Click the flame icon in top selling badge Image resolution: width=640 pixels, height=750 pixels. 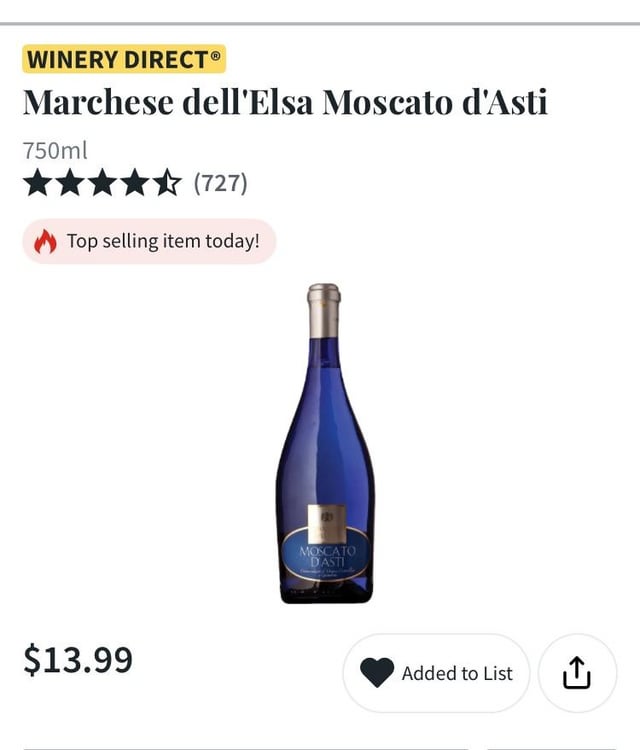[x=45, y=241]
